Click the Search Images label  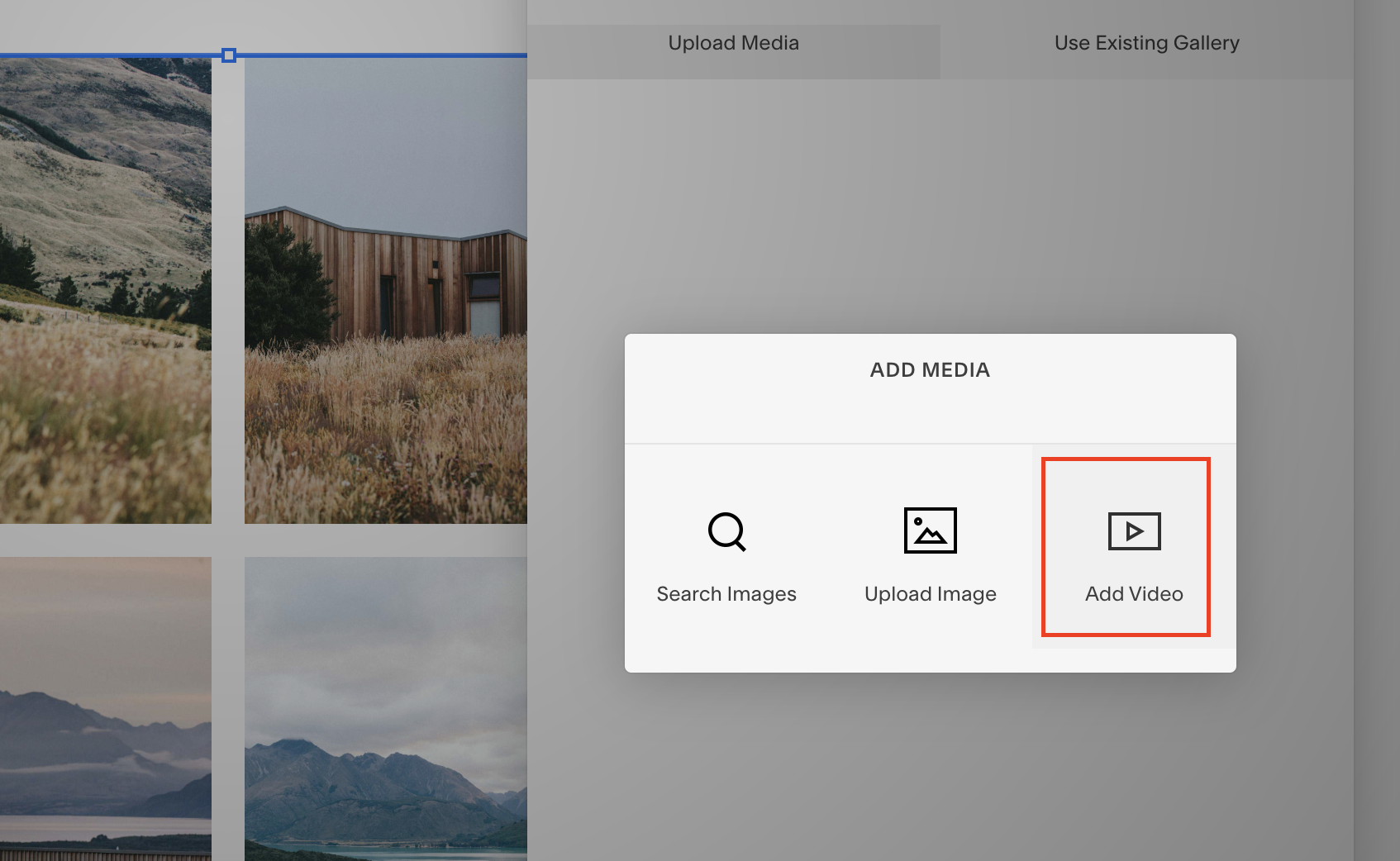point(726,594)
